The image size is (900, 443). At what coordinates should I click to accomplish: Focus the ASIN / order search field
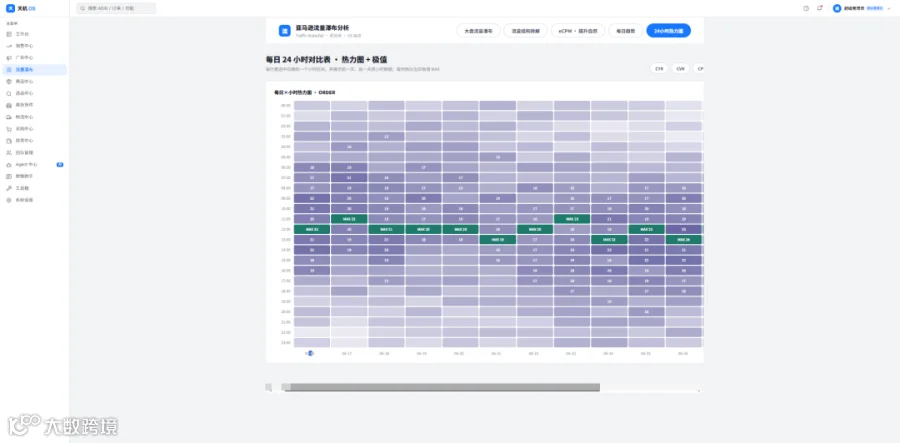(116, 9)
